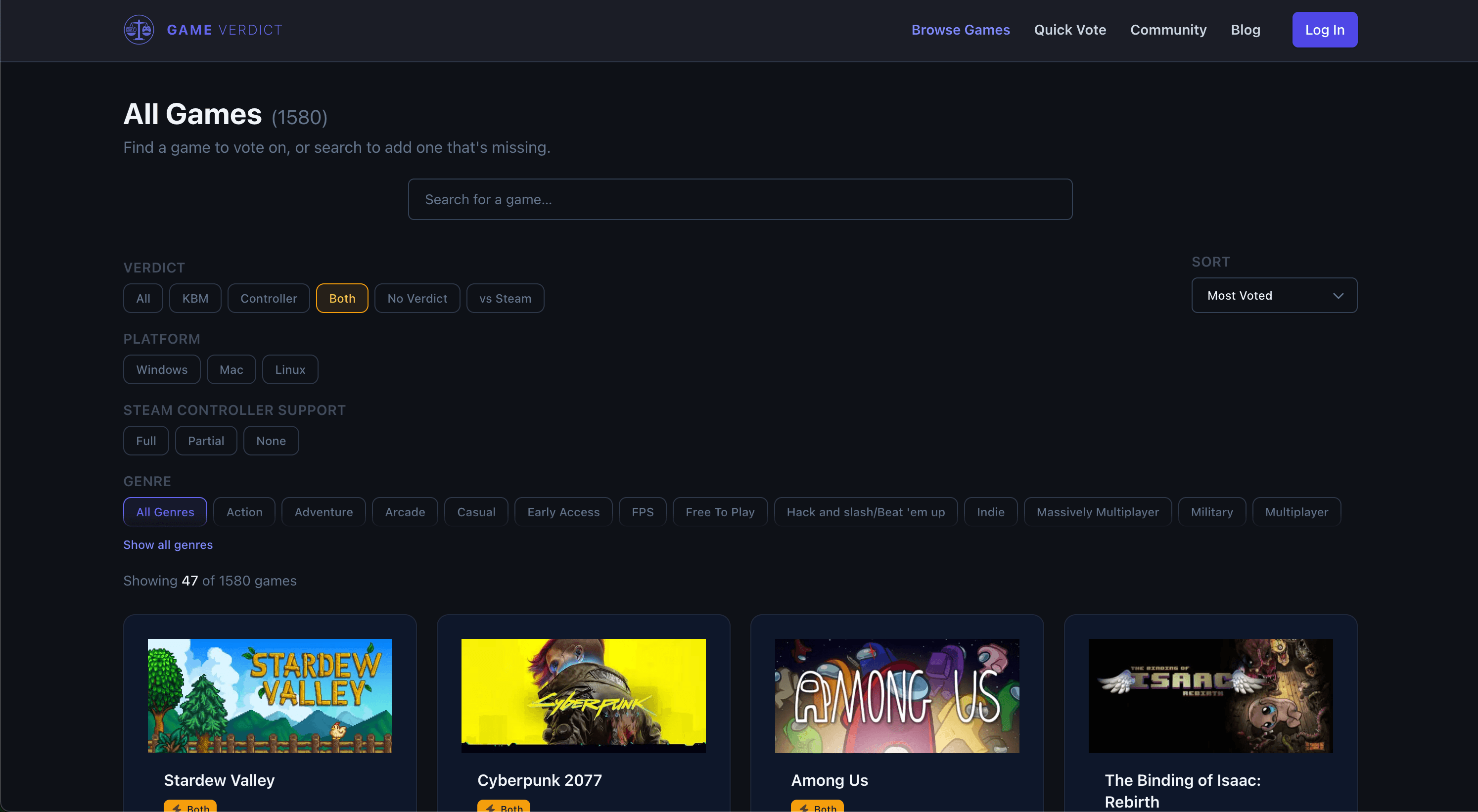Filter genre by FPS
The height and width of the screenshot is (812, 1478).
pos(642,511)
